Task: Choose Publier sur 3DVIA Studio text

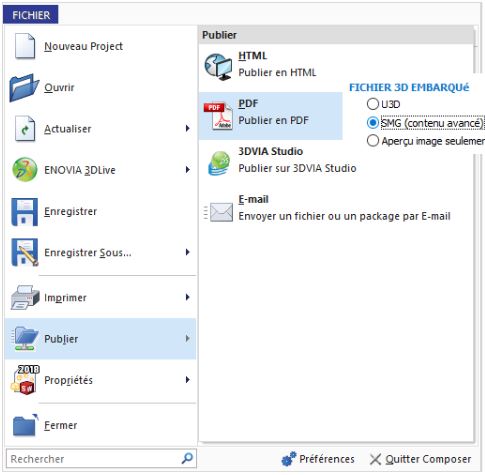Action: [x=297, y=168]
